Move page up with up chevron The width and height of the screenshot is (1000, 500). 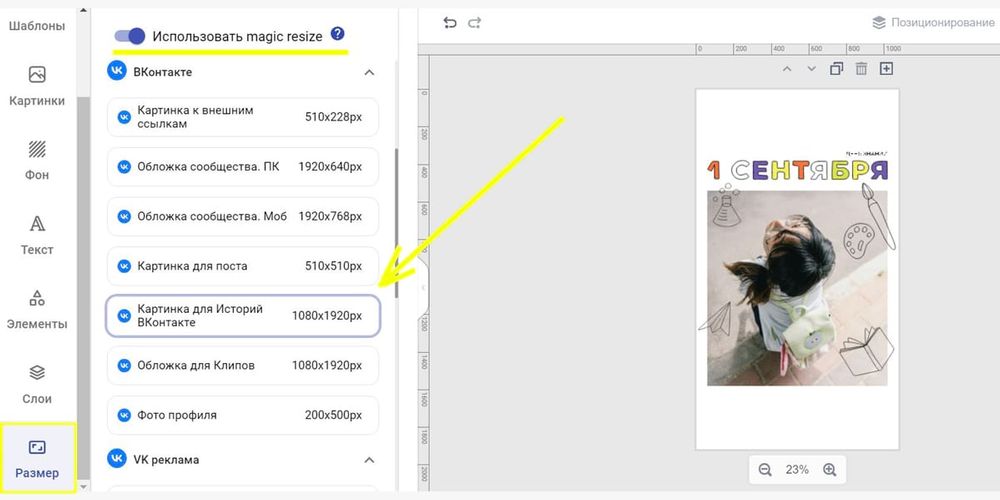point(786,69)
